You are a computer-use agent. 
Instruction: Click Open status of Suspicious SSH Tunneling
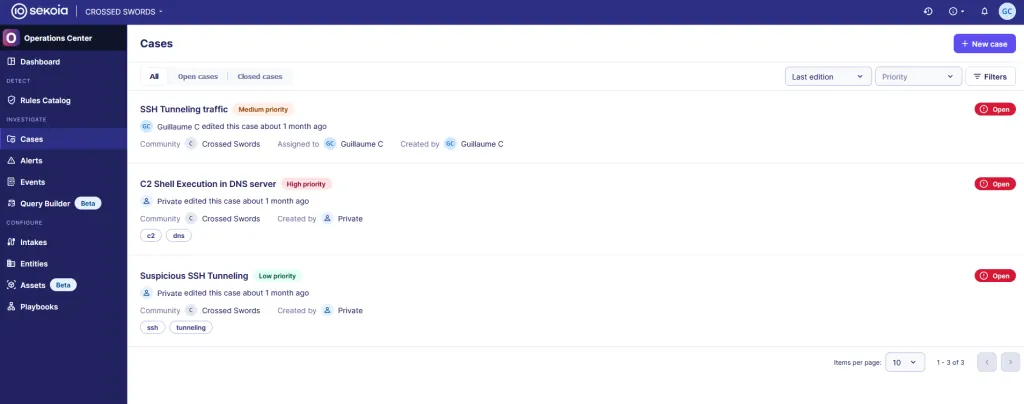pos(995,276)
